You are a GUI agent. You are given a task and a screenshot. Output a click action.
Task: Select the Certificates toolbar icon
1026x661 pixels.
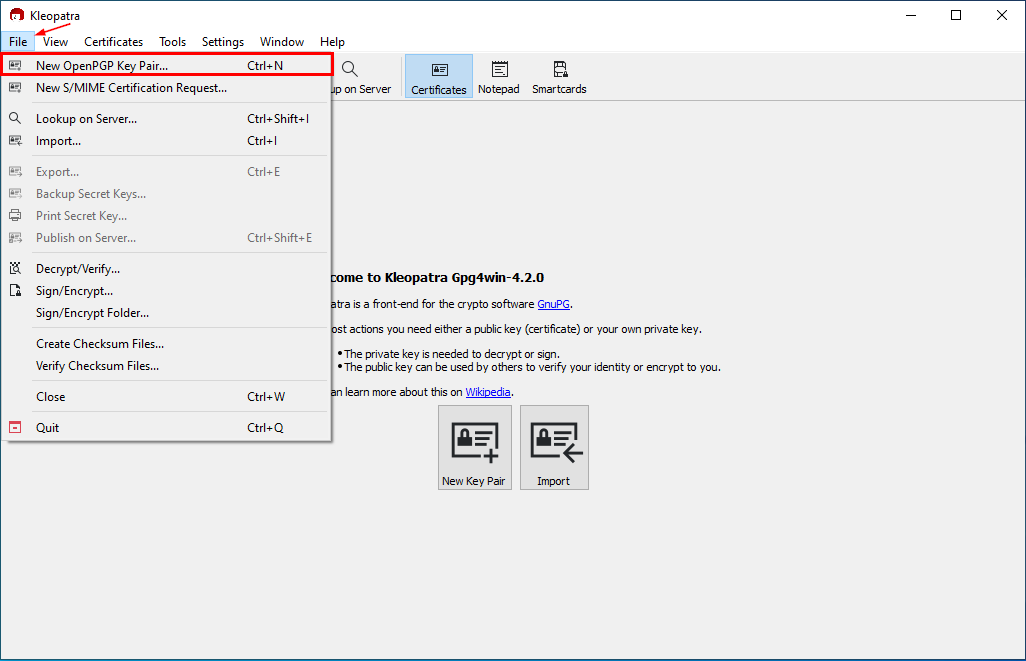pos(438,75)
